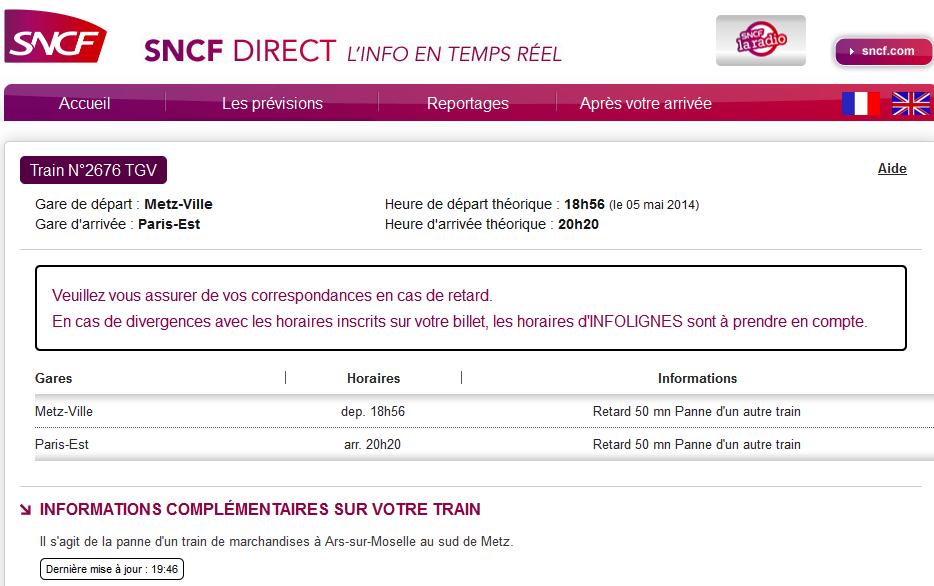The width and height of the screenshot is (934, 586).
Task: Click the SNCF logo
Action: [x=55, y=37]
